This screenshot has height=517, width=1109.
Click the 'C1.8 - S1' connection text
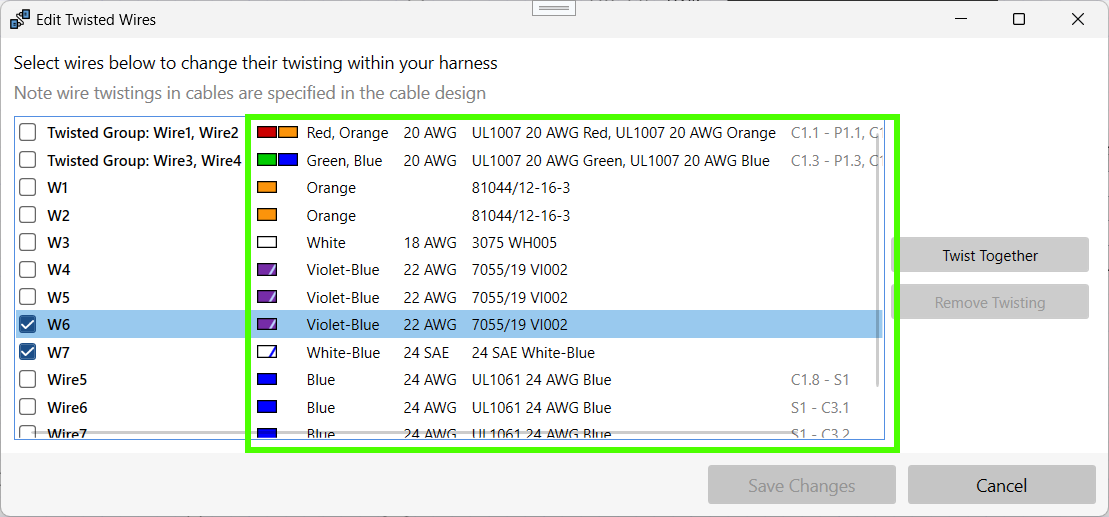coord(820,381)
